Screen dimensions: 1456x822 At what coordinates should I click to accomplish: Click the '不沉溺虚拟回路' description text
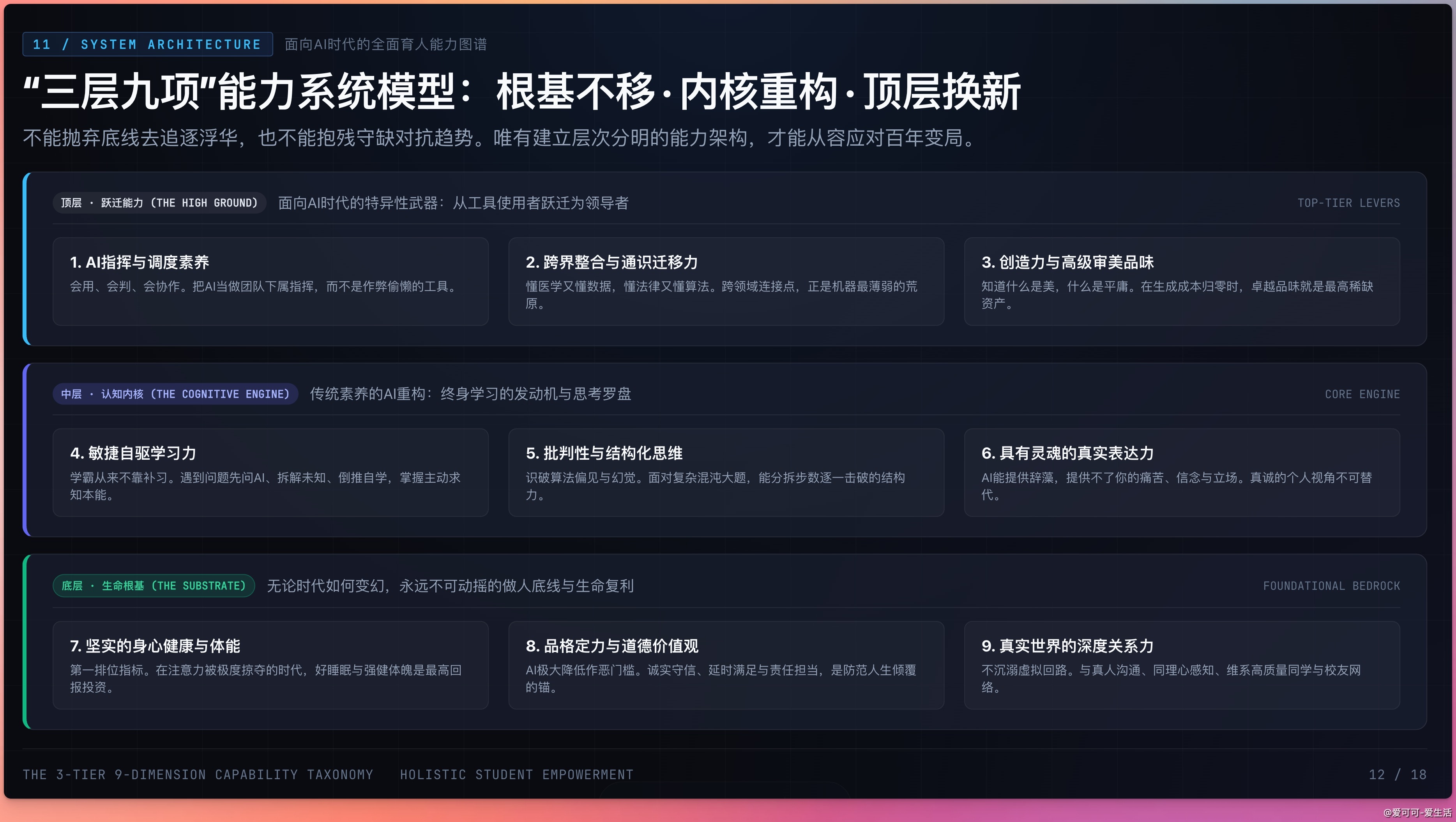(x=1171, y=679)
